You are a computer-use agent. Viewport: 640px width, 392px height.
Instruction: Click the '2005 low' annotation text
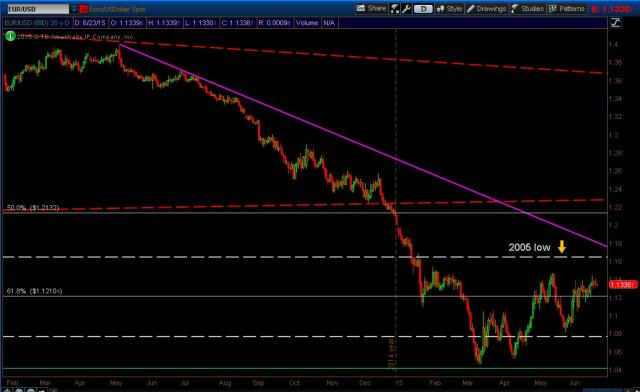(x=529, y=247)
